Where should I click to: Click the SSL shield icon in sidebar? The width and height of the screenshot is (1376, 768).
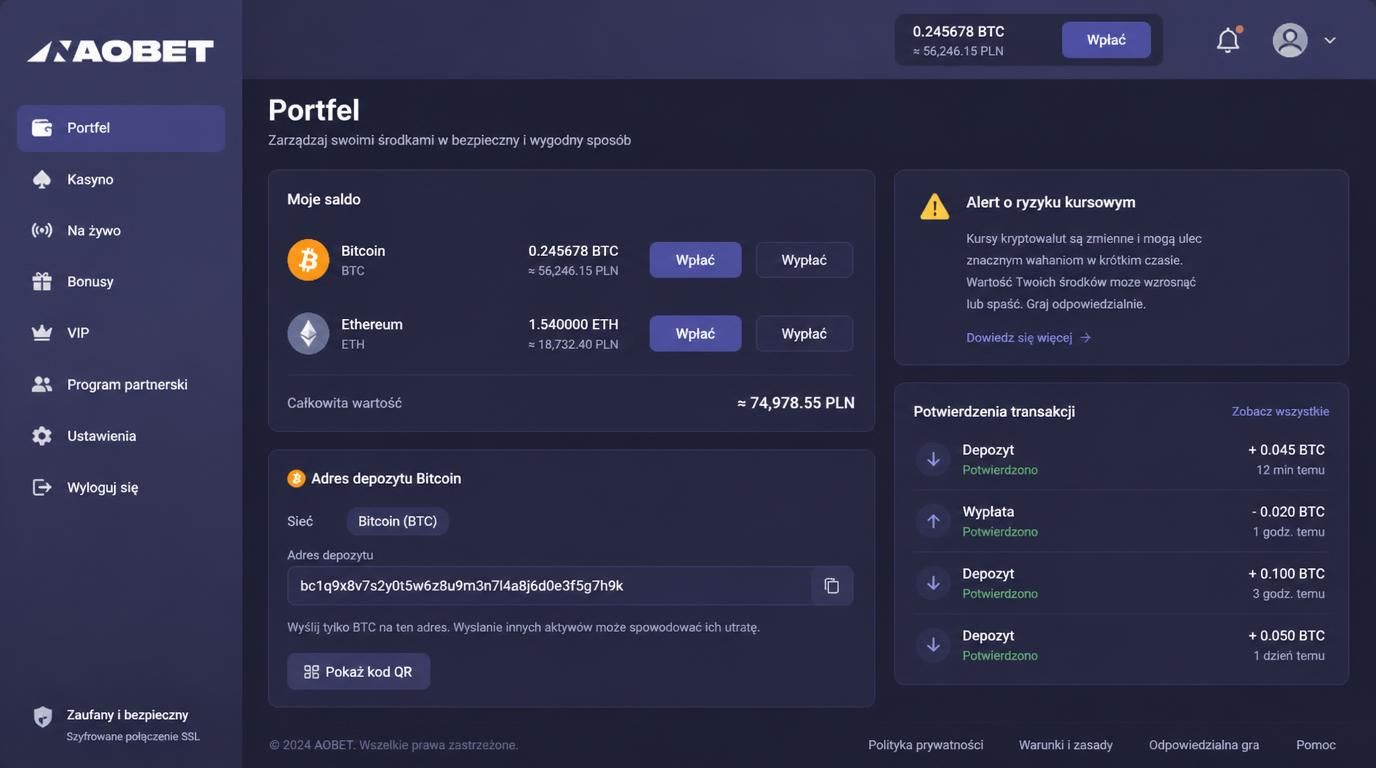click(x=42, y=716)
